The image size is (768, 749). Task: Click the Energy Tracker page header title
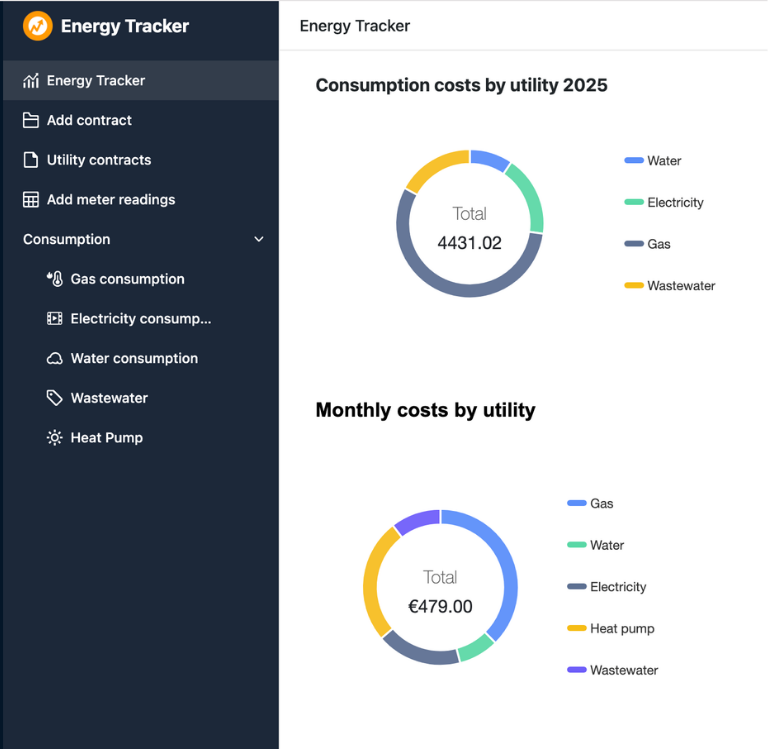tap(355, 26)
